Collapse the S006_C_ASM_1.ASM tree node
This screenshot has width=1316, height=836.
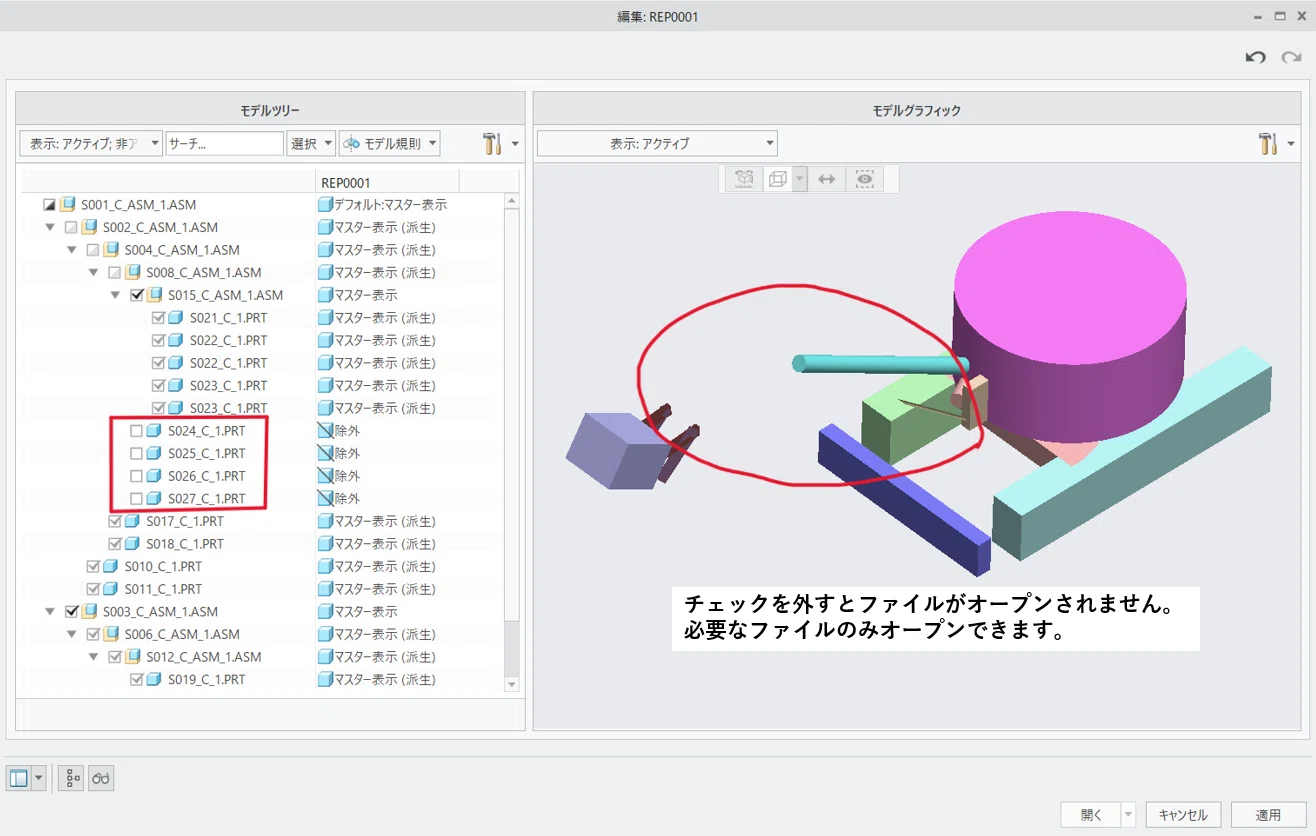click(72, 635)
